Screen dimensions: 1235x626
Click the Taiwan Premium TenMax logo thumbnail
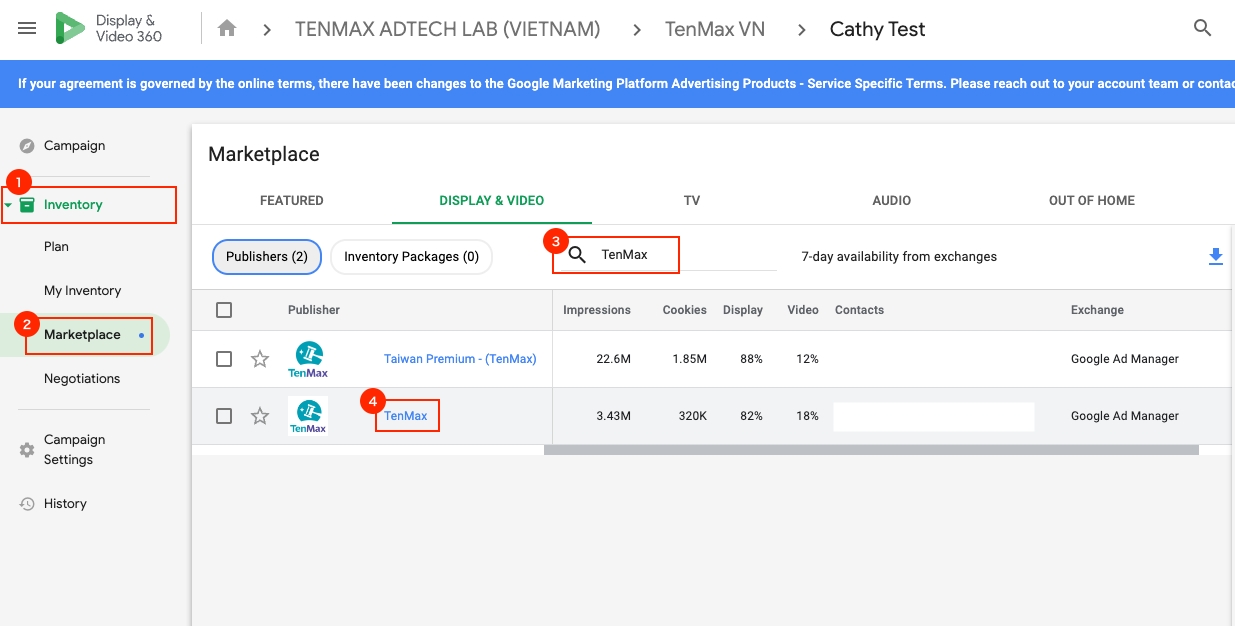point(308,359)
